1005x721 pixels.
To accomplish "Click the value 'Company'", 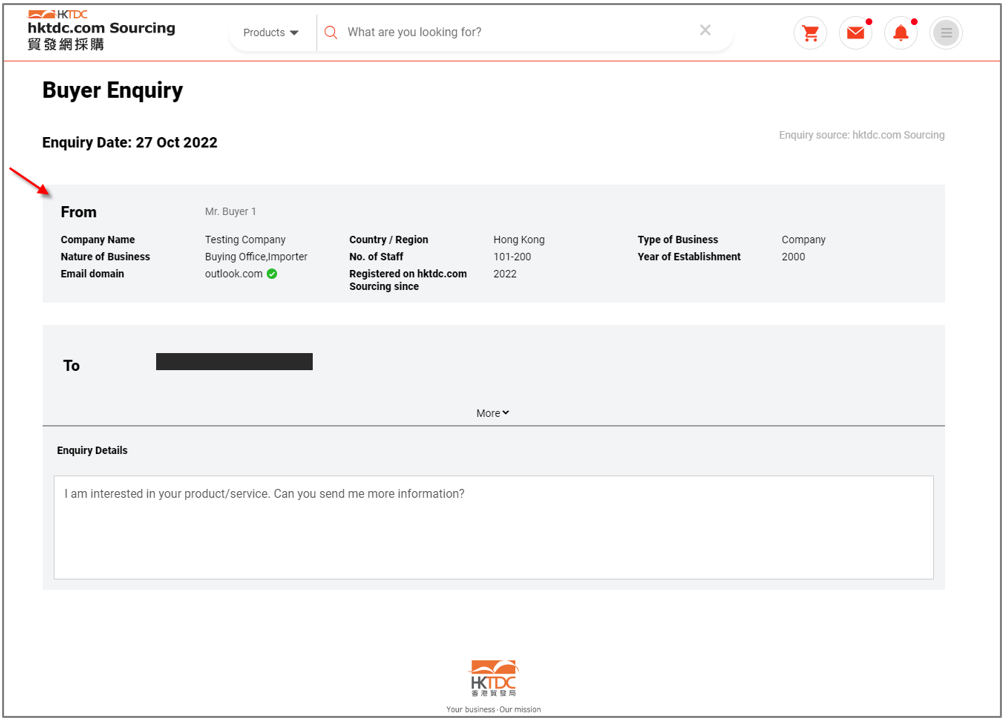I will [x=804, y=240].
